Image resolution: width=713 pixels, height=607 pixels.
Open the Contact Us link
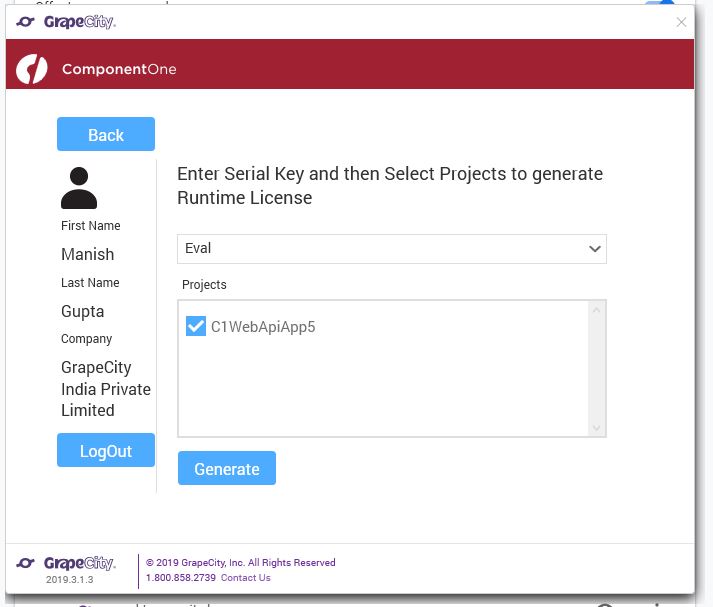point(246,577)
